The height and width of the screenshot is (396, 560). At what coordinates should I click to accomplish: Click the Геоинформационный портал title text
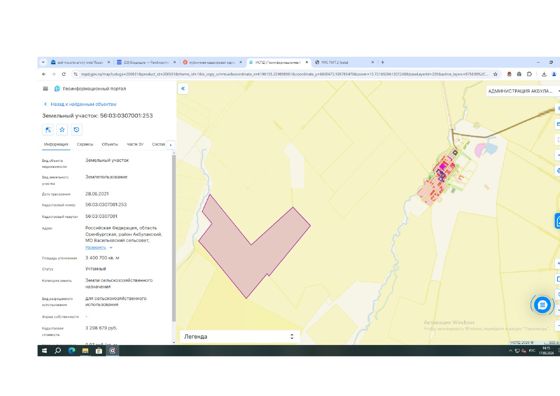tap(94, 89)
